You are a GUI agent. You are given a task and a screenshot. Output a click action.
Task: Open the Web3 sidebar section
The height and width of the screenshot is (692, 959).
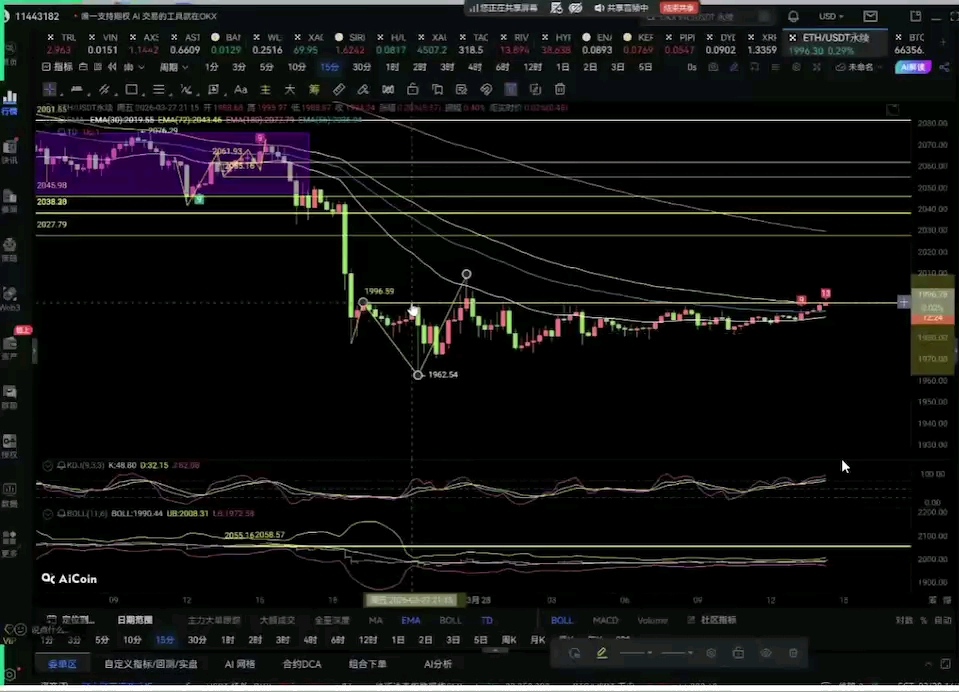(x=10, y=298)
